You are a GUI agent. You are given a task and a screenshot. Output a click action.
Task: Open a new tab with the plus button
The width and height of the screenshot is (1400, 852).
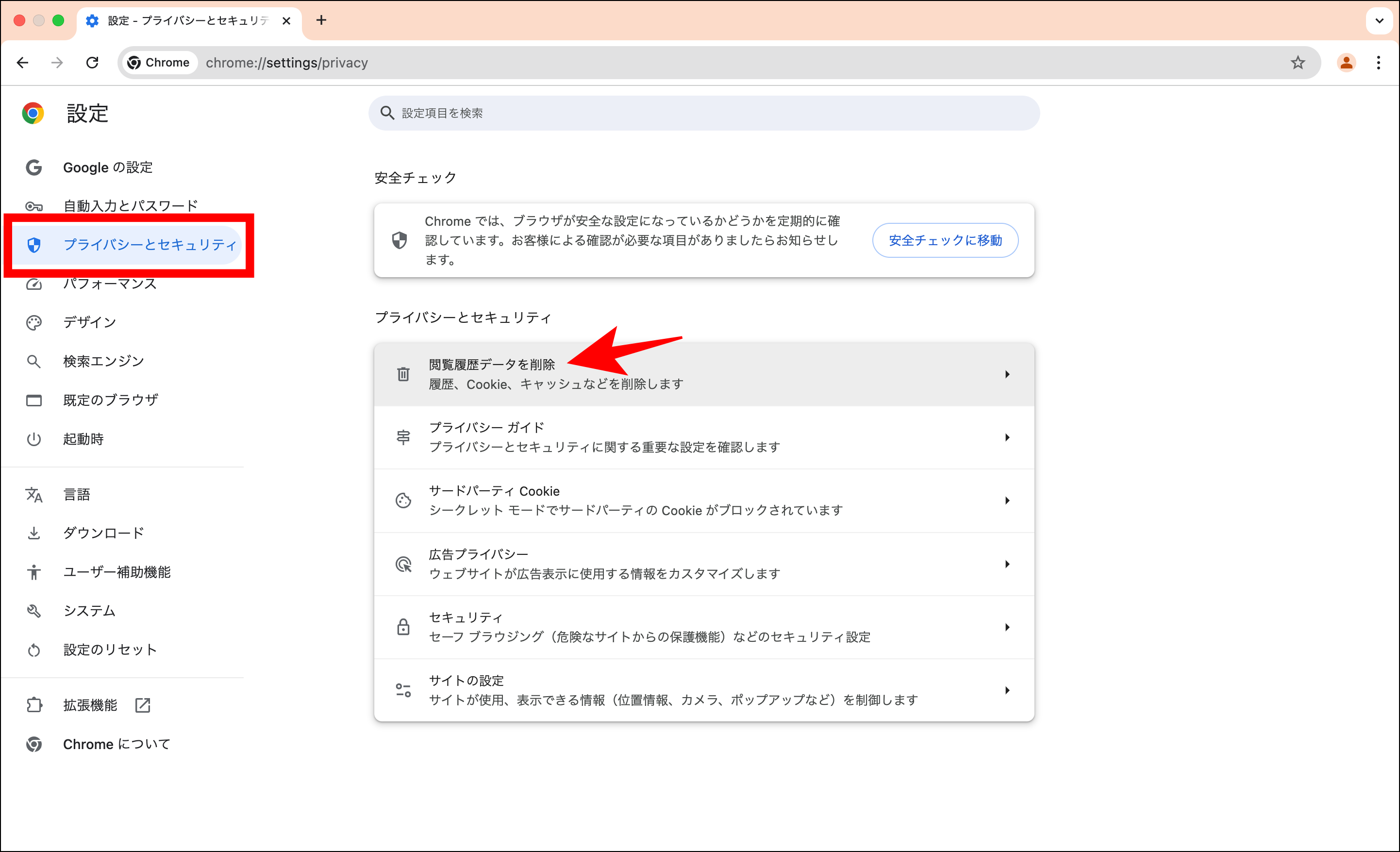[x=321, y=20]
